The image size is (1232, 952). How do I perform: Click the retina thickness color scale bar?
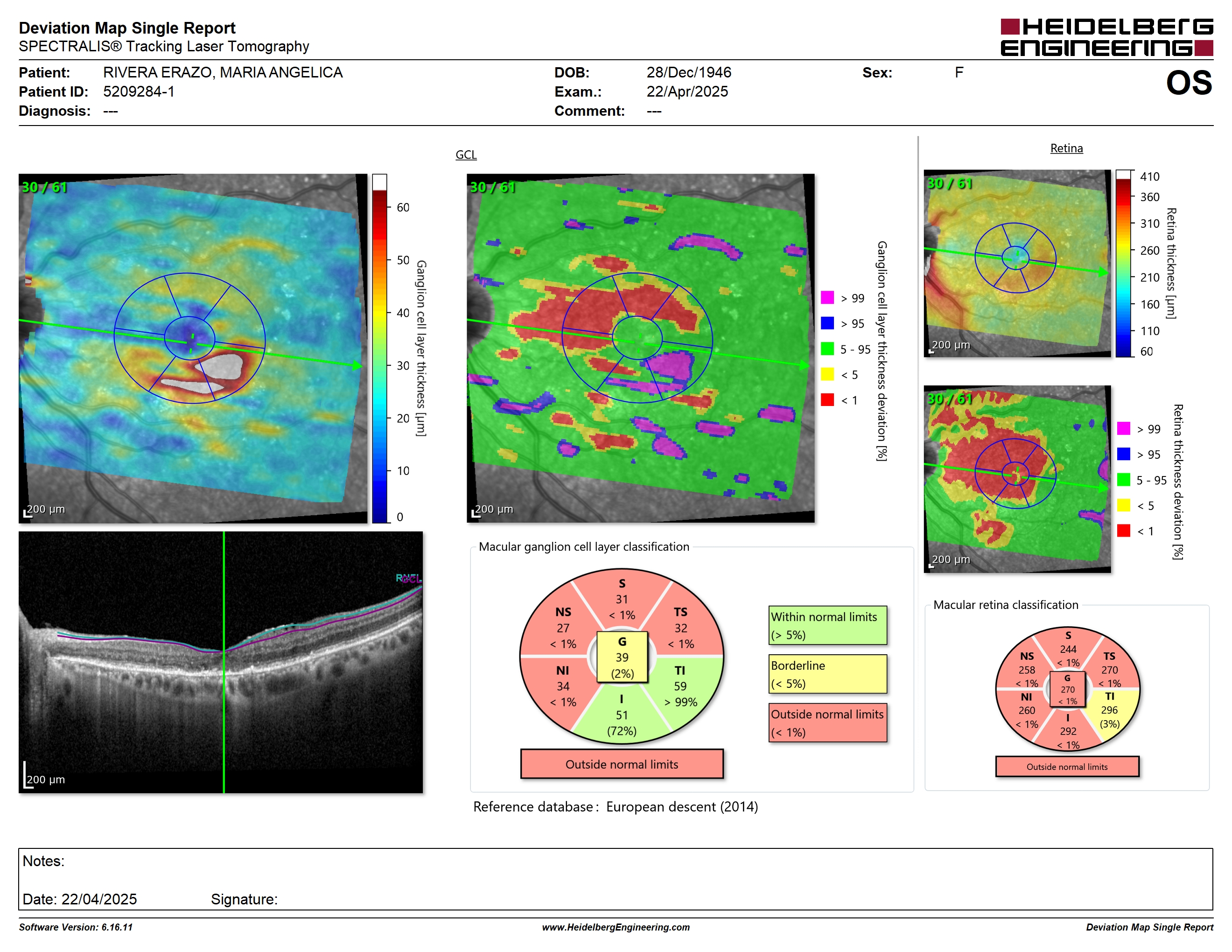point(1124,263)
